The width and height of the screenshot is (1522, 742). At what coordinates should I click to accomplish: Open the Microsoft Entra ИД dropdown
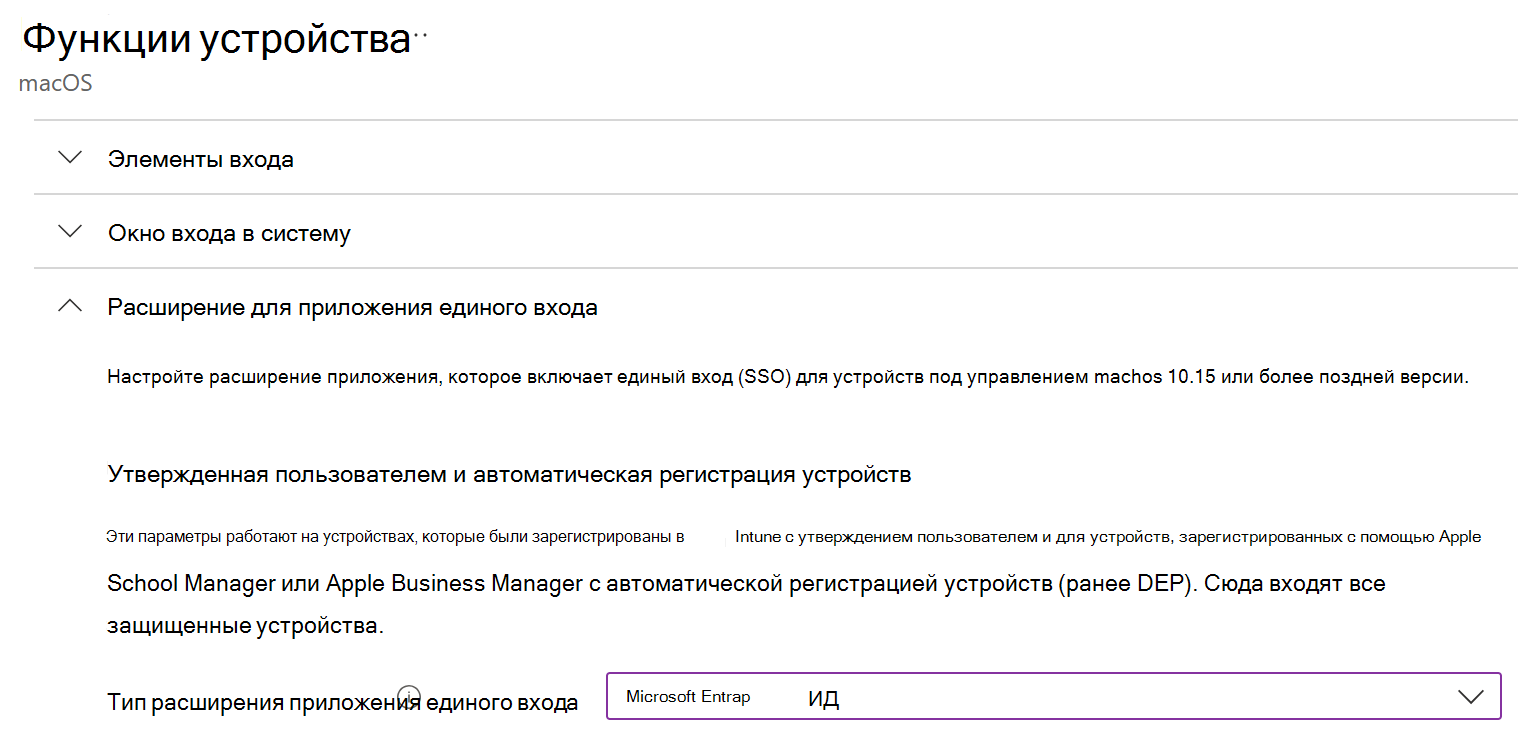click(1053, 696)
